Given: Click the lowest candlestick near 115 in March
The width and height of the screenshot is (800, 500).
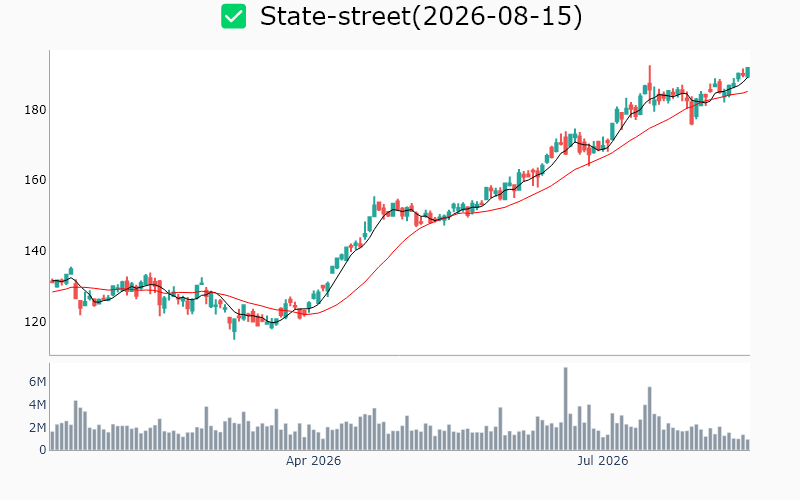Looking at the screenshot, I should (234, 328).
